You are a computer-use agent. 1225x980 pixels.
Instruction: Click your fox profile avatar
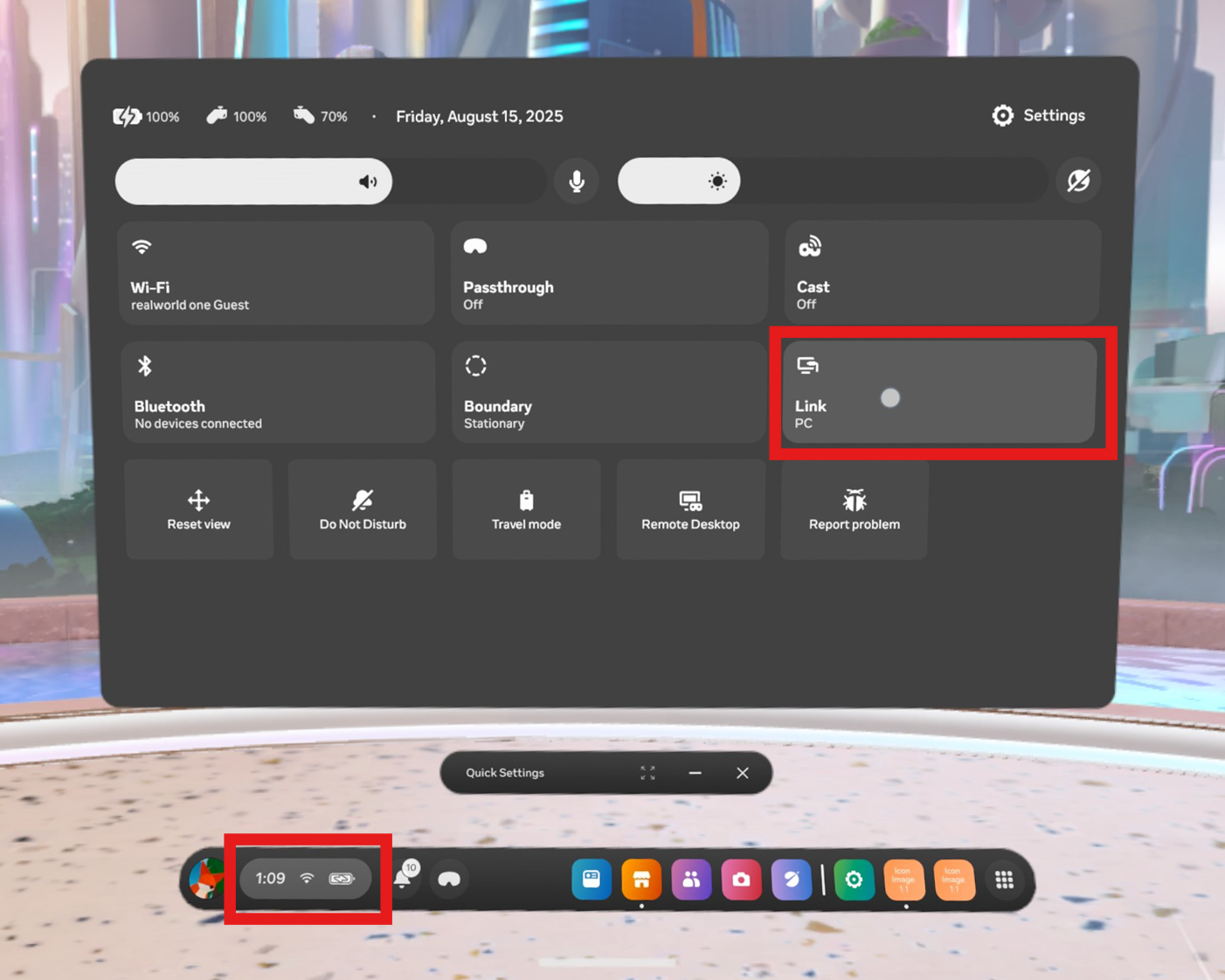pyautogui.click(x=205, y=880)
